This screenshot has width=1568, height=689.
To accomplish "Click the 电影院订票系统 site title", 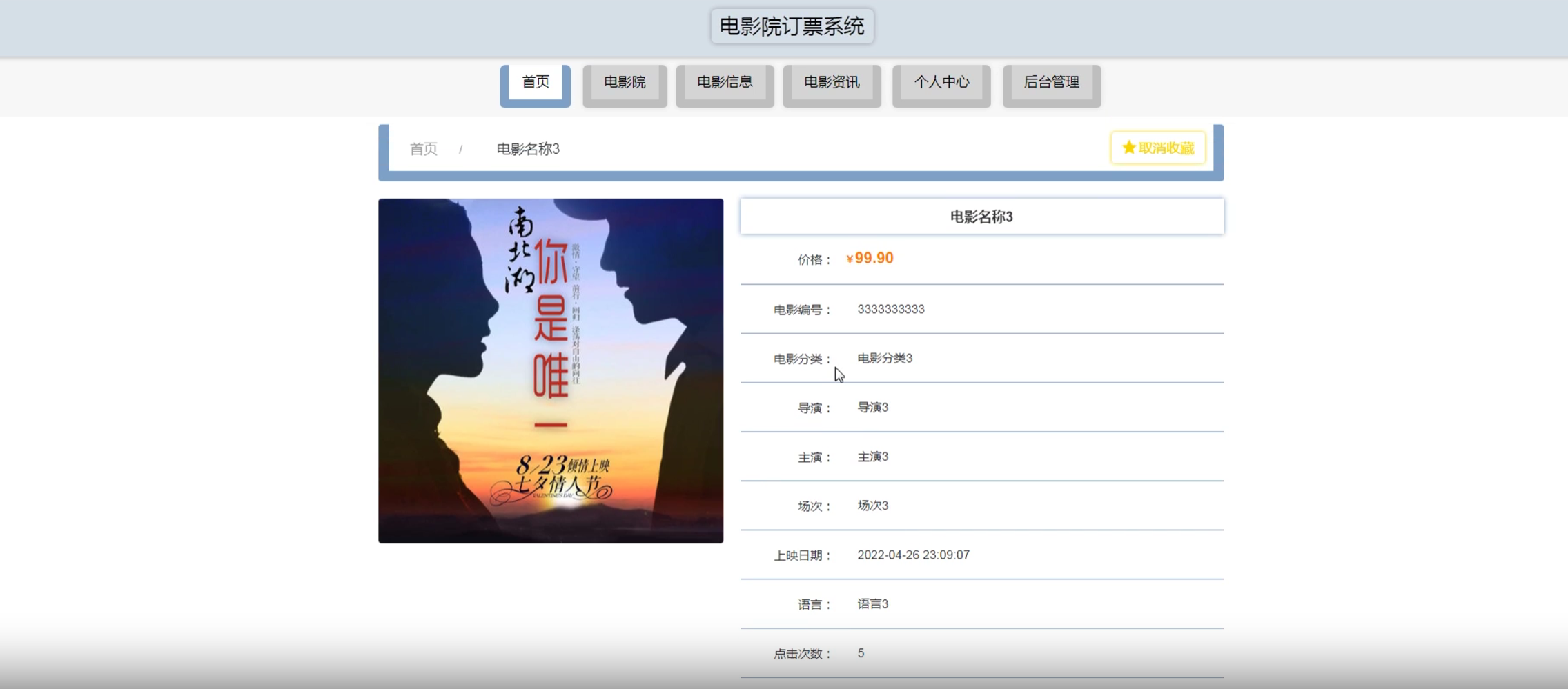I will tap(792, 26).
